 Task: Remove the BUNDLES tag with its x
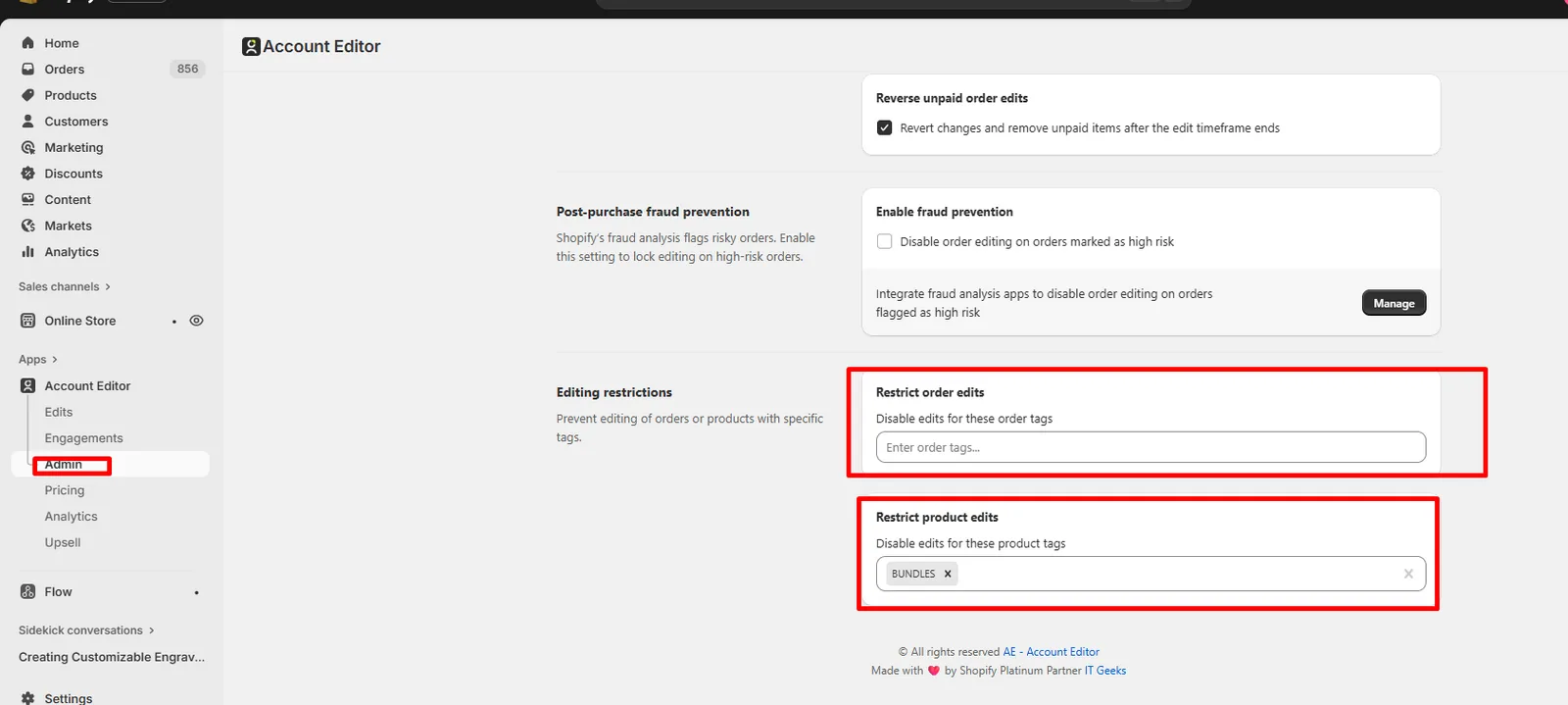948,574
